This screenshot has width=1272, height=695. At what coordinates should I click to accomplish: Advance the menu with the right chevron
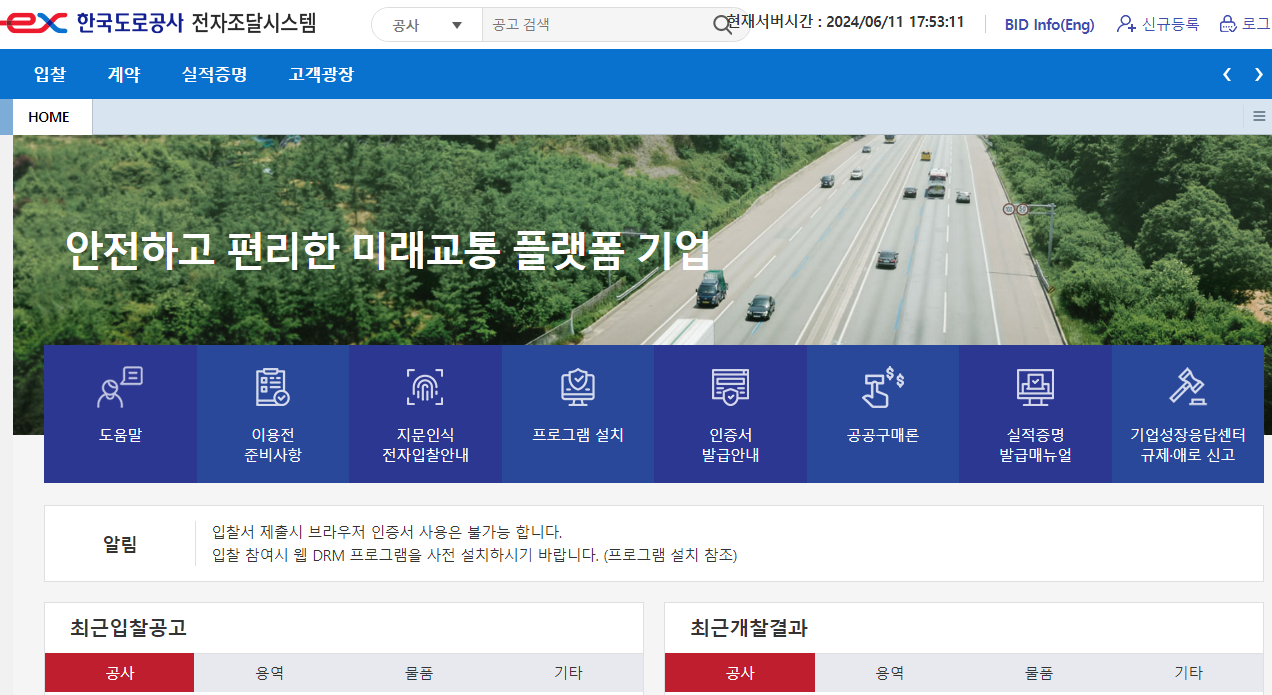click(x=1258, y=74)
